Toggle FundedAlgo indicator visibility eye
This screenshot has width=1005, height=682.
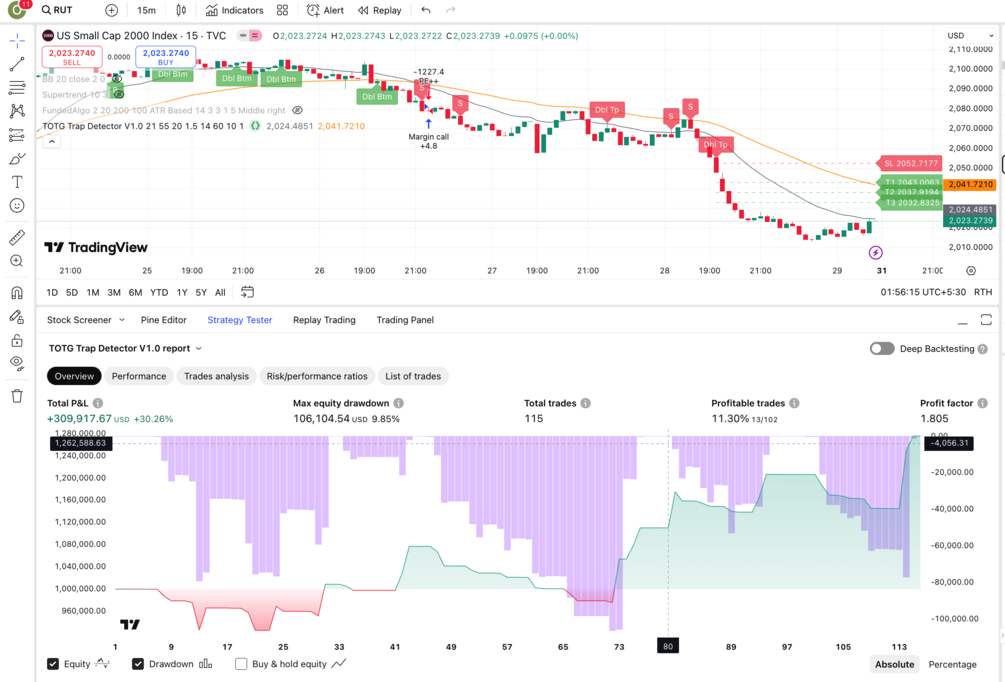coord(297,110)
